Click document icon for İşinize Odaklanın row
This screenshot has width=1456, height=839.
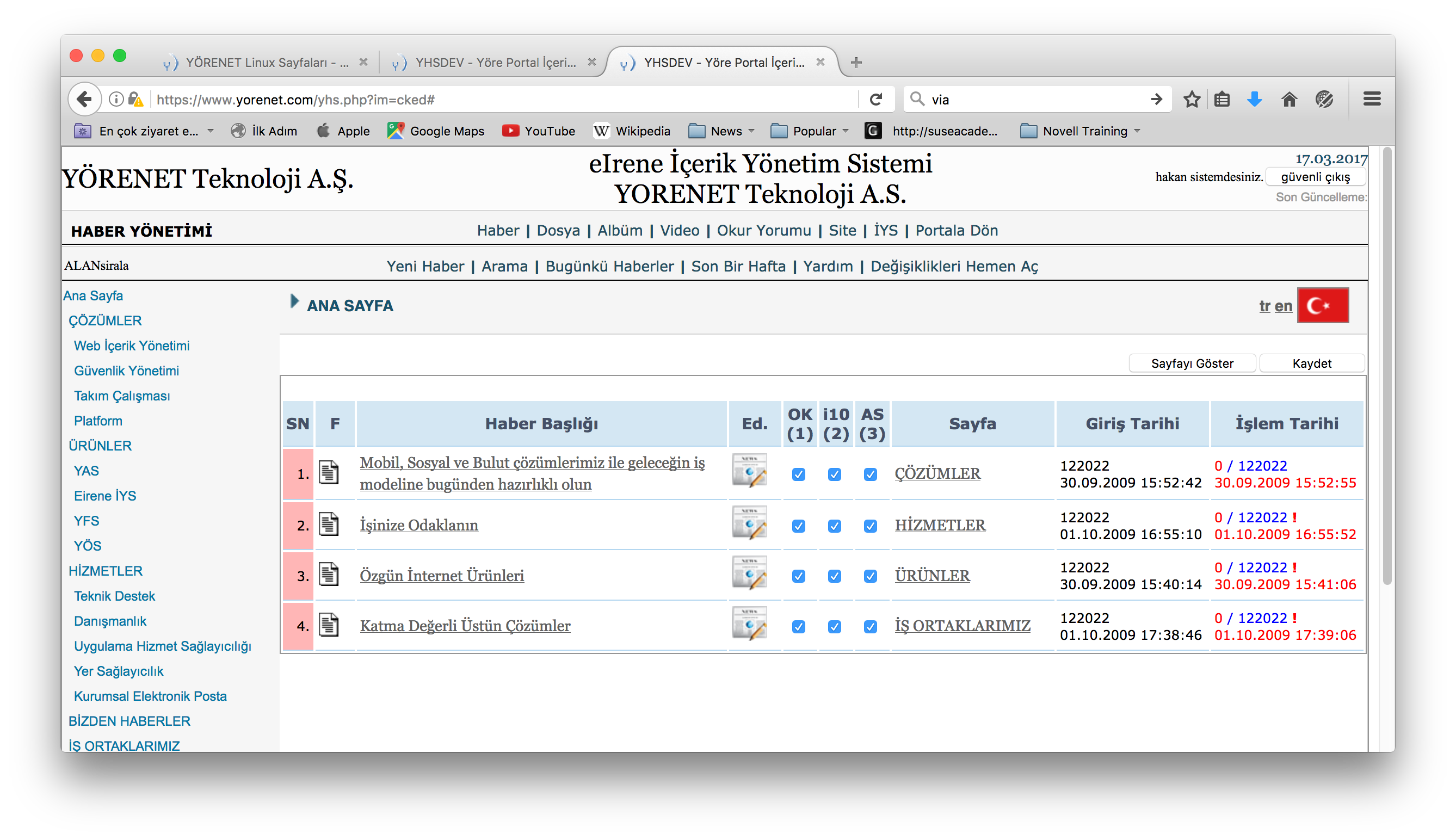click(329, 525)
